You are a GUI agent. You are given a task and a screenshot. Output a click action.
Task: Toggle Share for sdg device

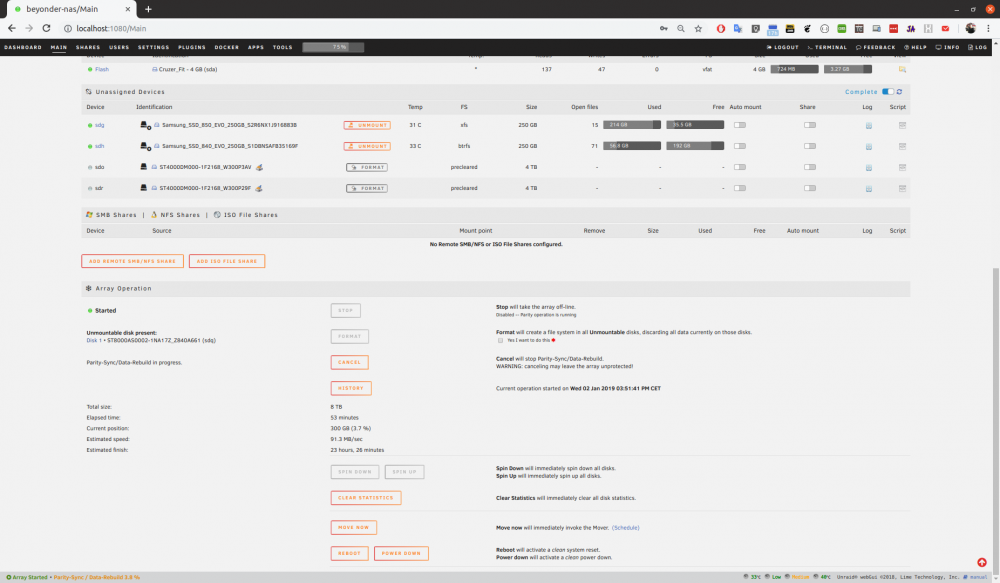pos(810,125)
